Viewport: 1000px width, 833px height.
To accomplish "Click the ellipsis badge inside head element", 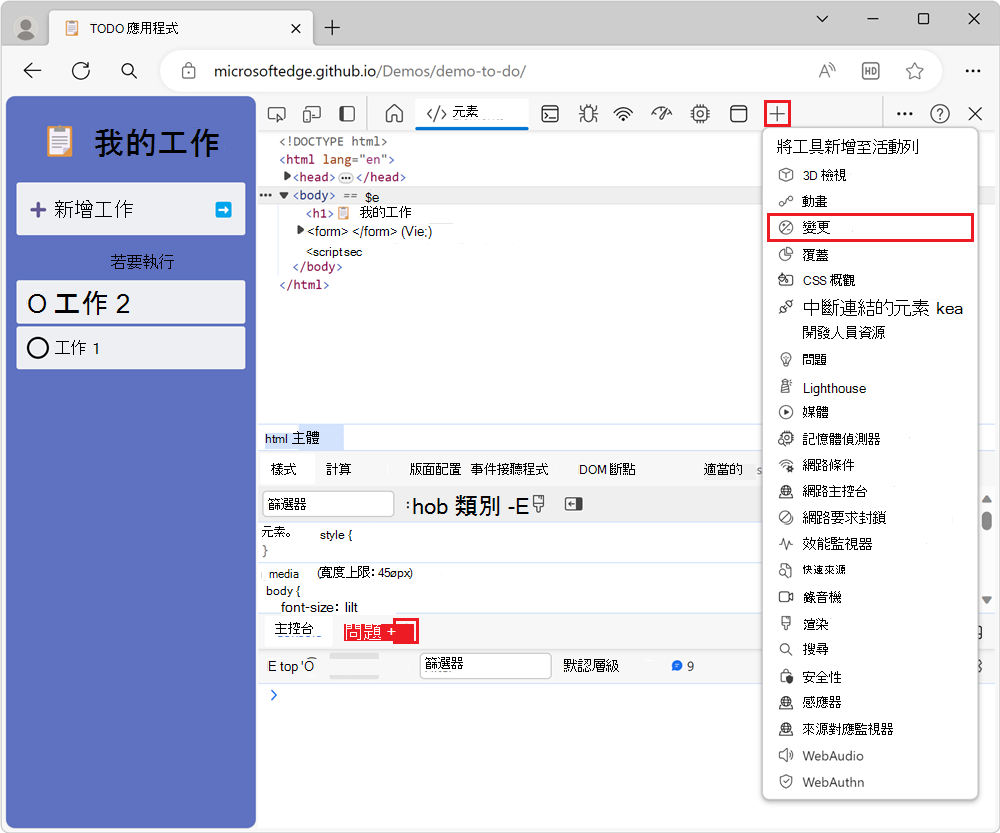I will click(346, 177).
